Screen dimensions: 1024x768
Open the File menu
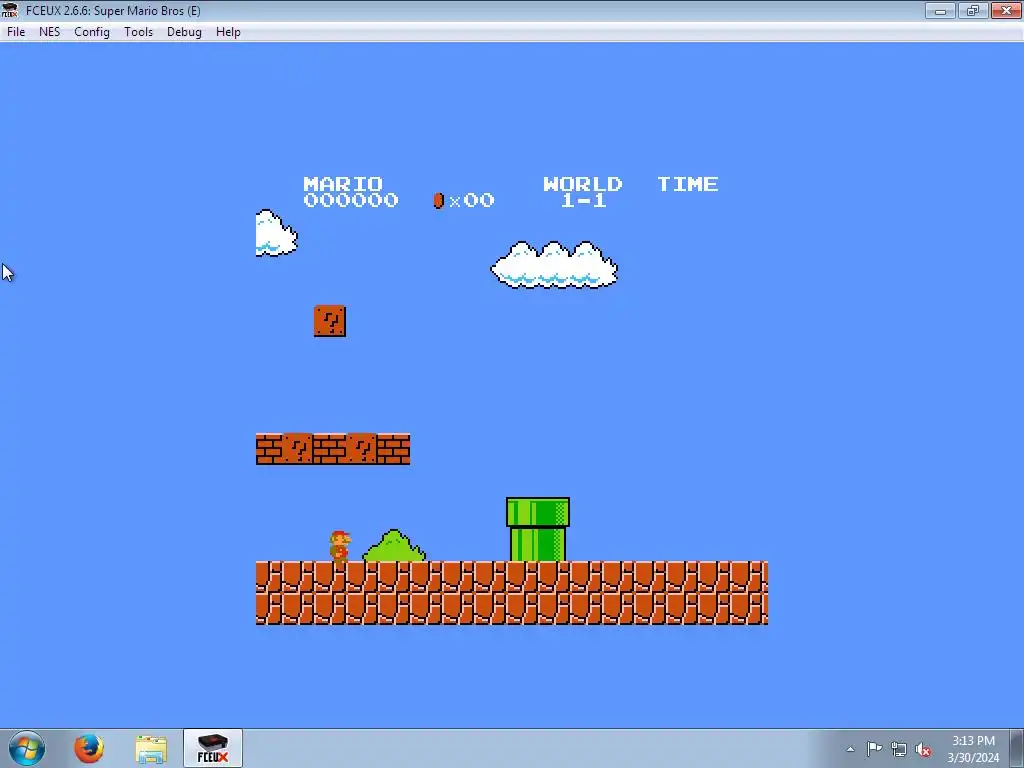16,32
